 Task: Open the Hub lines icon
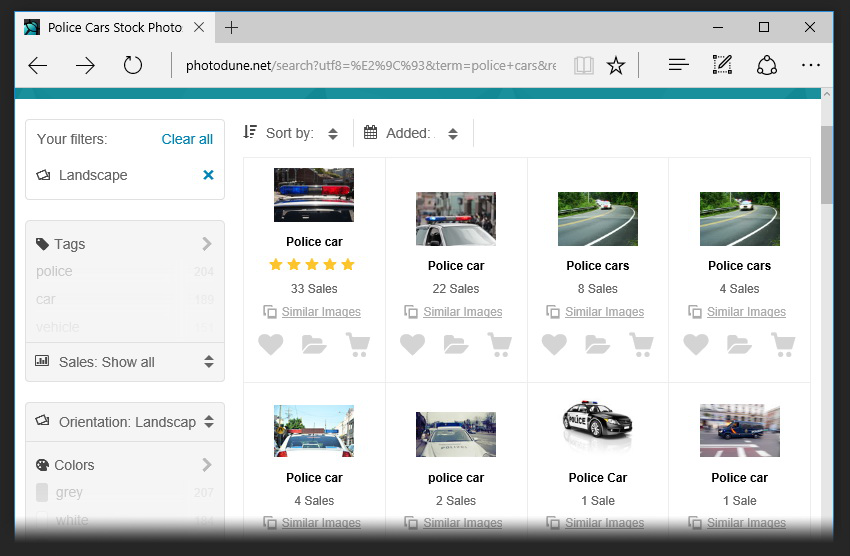pyautogui.click(x=678, y=66)
